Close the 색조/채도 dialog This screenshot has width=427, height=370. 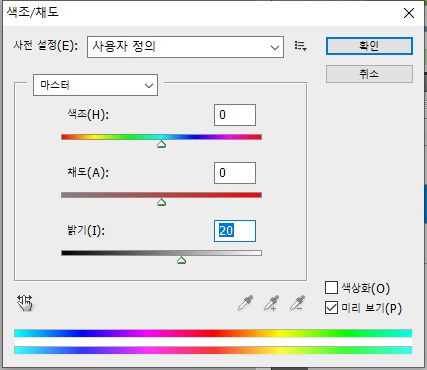tap(409, 13)
